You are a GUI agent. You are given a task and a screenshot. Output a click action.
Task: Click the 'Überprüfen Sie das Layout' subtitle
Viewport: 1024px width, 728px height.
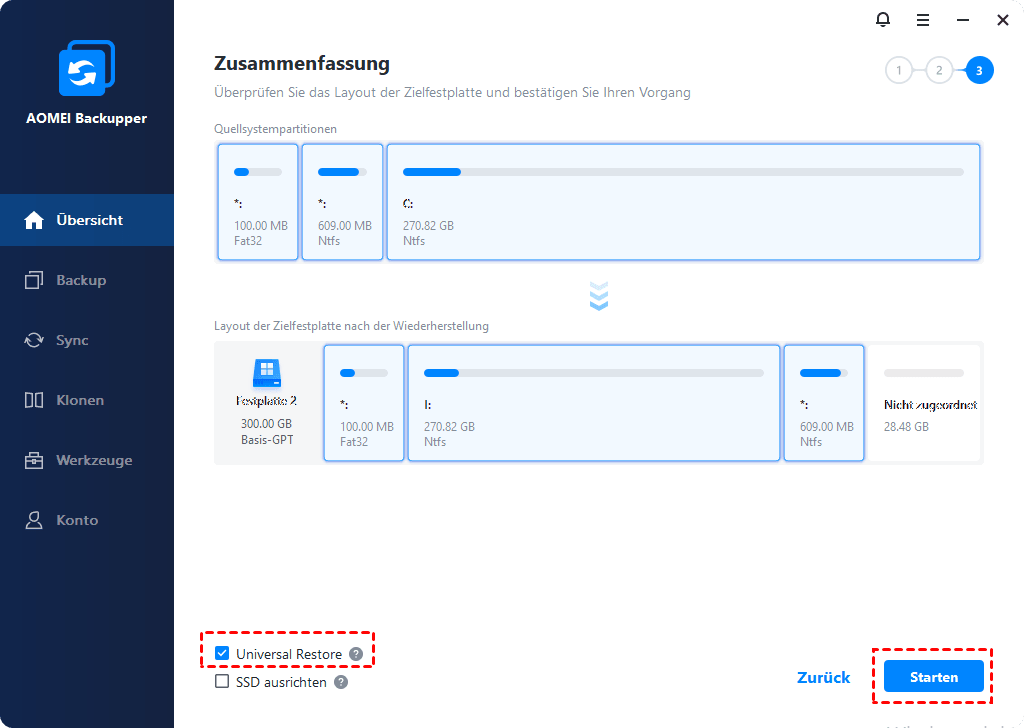[x=452, y=92]
